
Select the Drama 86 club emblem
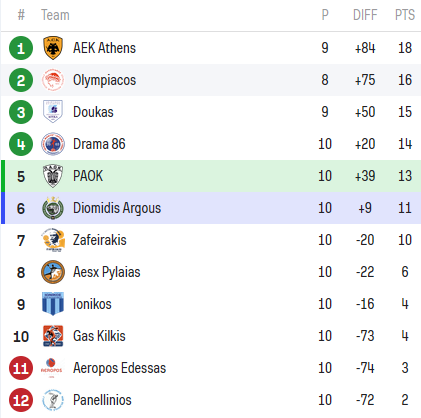pos(53,144)
